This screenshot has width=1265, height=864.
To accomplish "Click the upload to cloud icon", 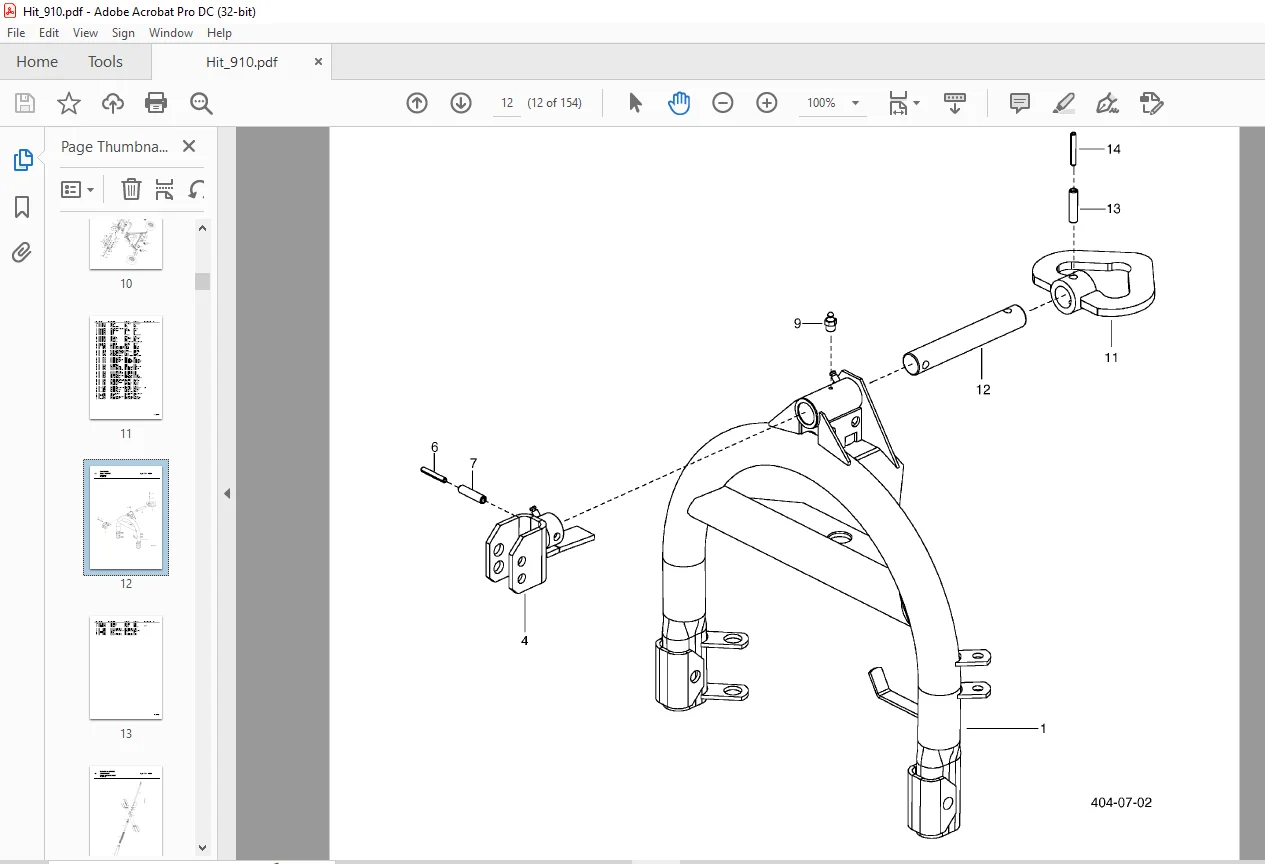I will 113,103.
